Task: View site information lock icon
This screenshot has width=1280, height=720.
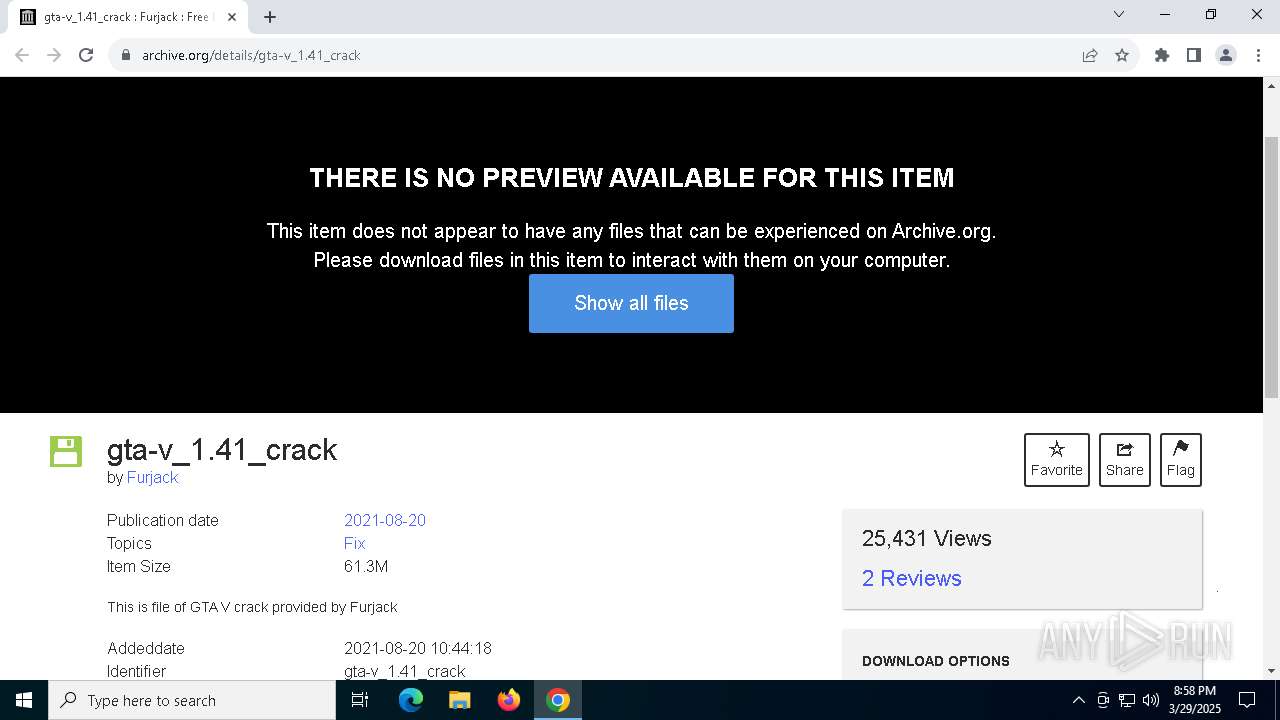Action: [x=125, y=55]
